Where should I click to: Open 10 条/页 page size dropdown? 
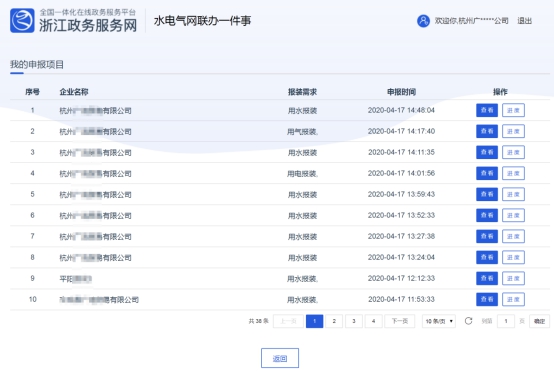click(x=439, y=321)
